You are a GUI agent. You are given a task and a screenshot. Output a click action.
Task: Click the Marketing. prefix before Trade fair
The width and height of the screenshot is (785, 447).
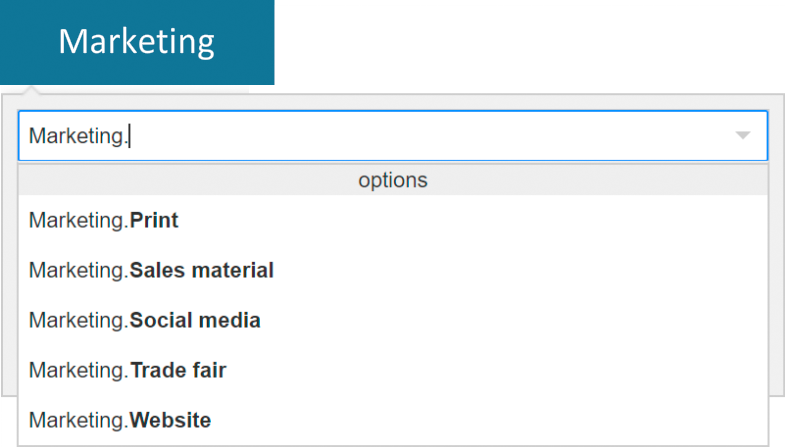click(78, 371)
